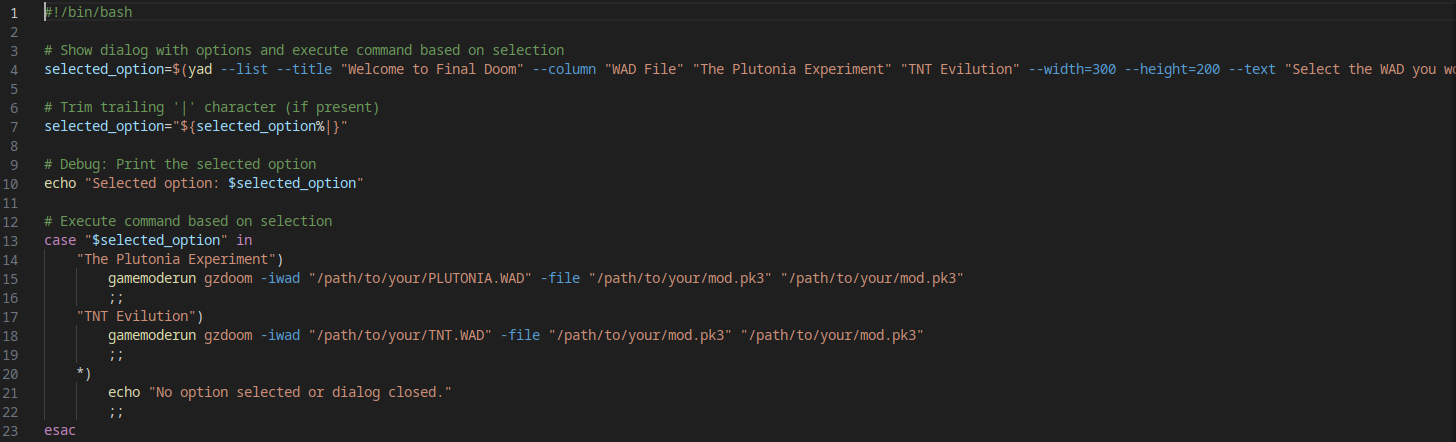Click line number 1 in the gutter
Viewport: 1456px width, 442px height.
[x=14, y=12]
